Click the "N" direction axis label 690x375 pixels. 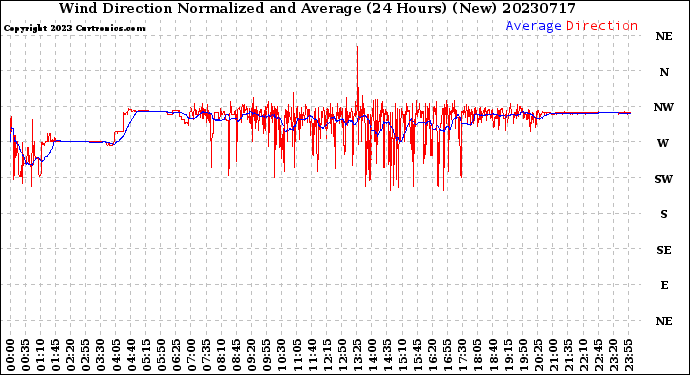664,72
